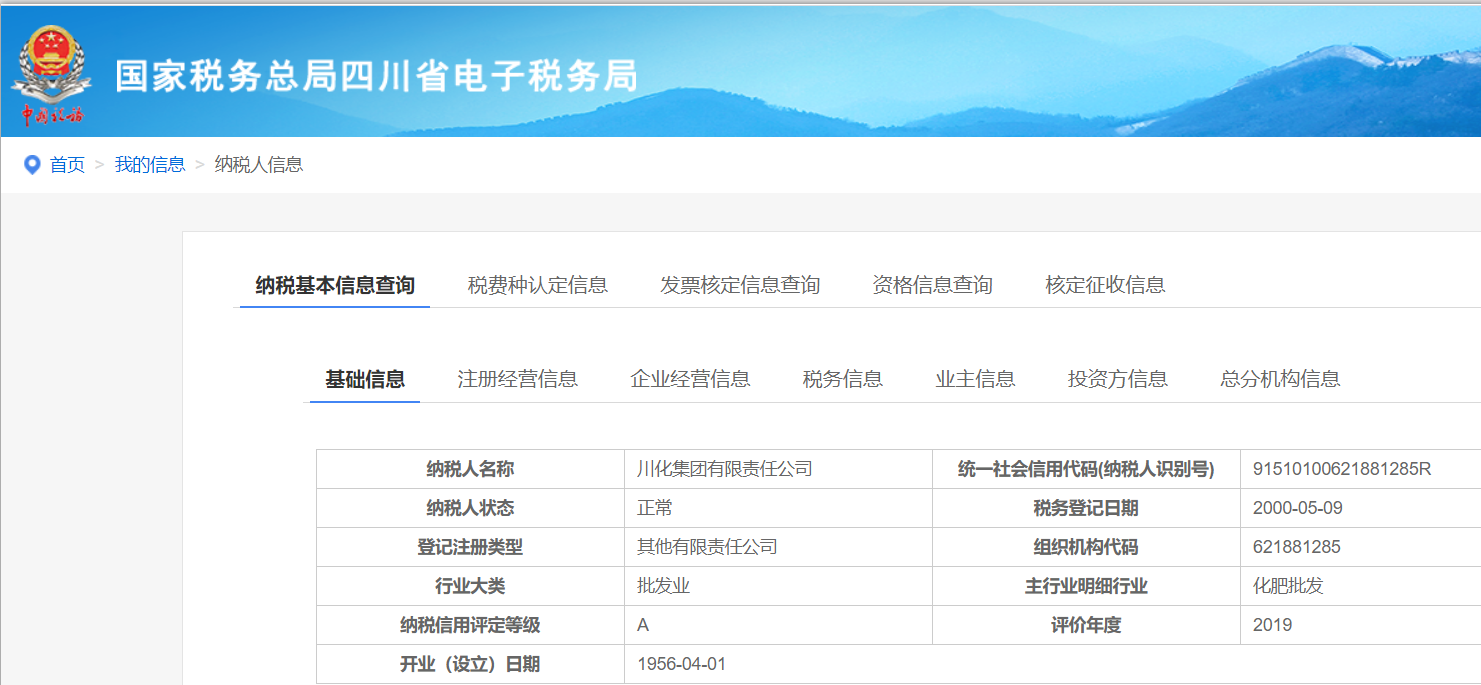Switch to 核定征收信息 tab
This screenshot has height=685, width=1481.
click(x=1105, y=285)
